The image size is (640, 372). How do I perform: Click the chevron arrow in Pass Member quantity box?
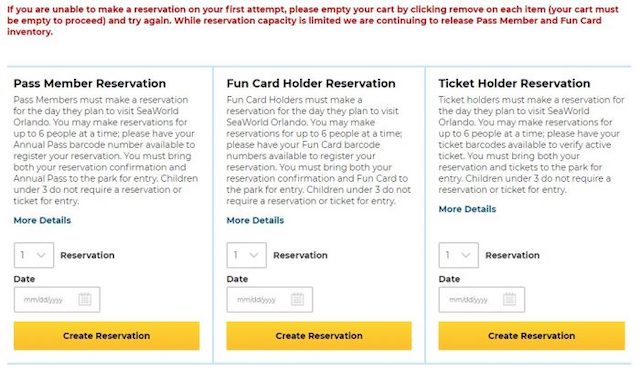click(x=41, y=256)
